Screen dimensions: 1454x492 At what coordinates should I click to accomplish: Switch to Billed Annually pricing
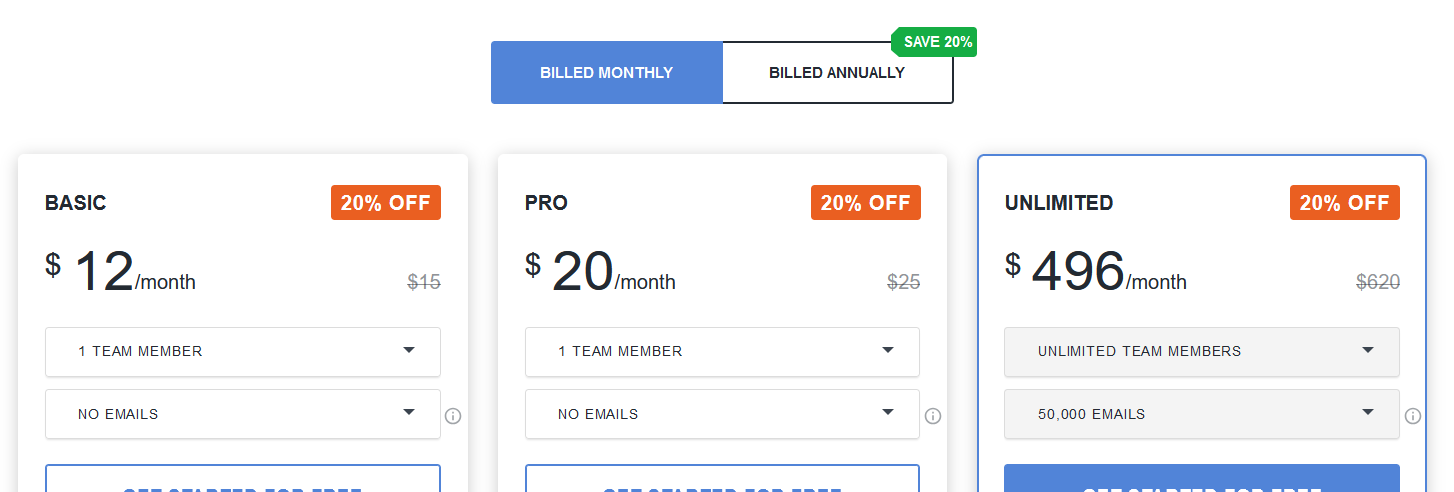pyautogui.click(x=837, y=73)
